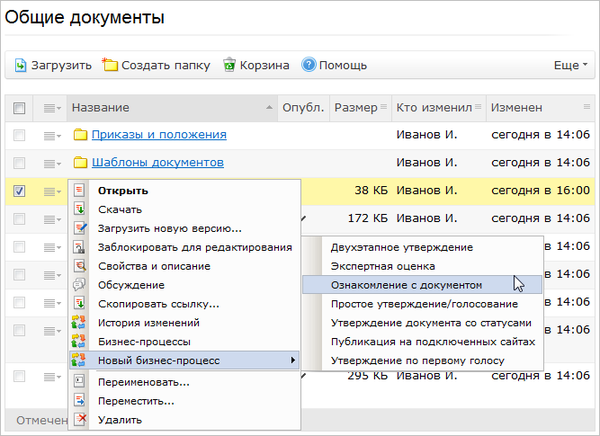The width and height of the screenshot is (600, 436).
Task: Check the box for Приказы и положения row
Action: [x=19, y=135]
